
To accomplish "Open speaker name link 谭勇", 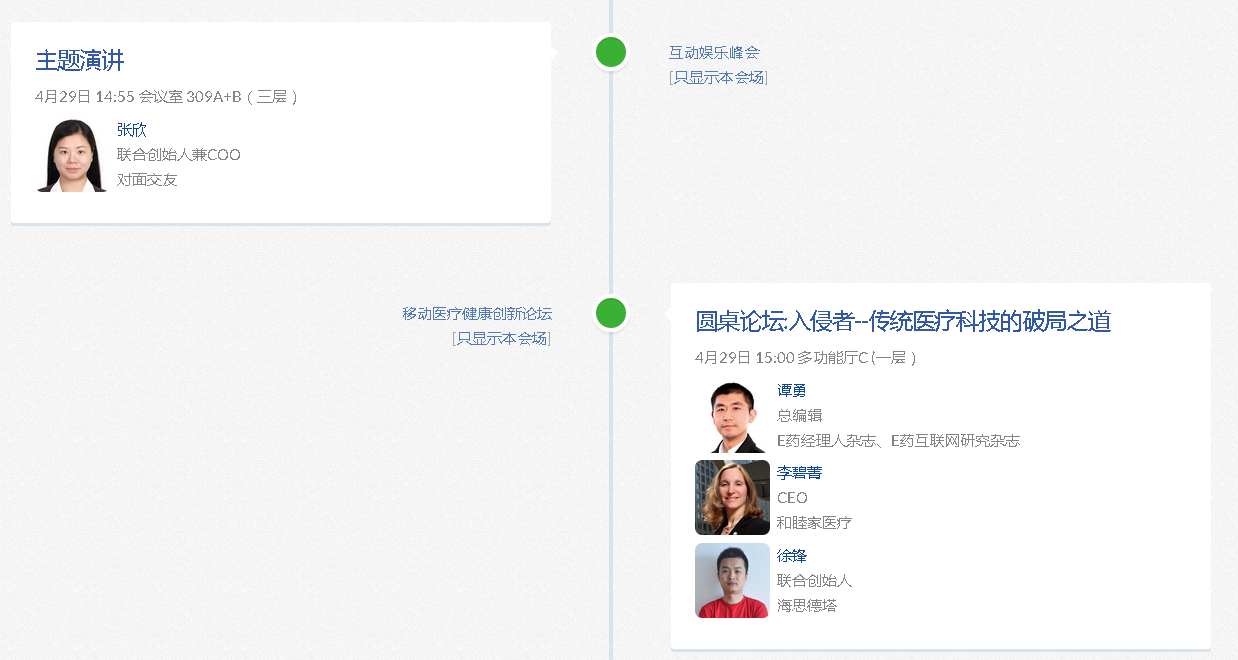I will click(x=791, y=391).
